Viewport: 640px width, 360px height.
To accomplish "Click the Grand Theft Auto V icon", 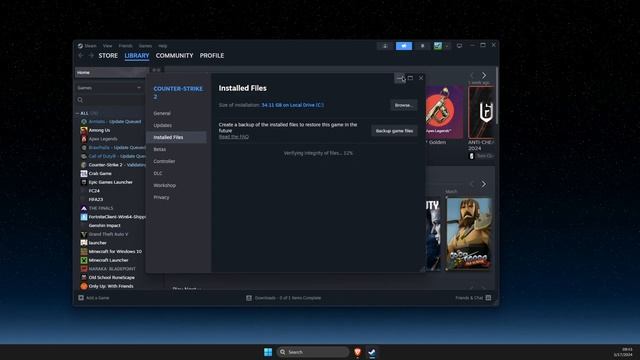I will point(84,234).
